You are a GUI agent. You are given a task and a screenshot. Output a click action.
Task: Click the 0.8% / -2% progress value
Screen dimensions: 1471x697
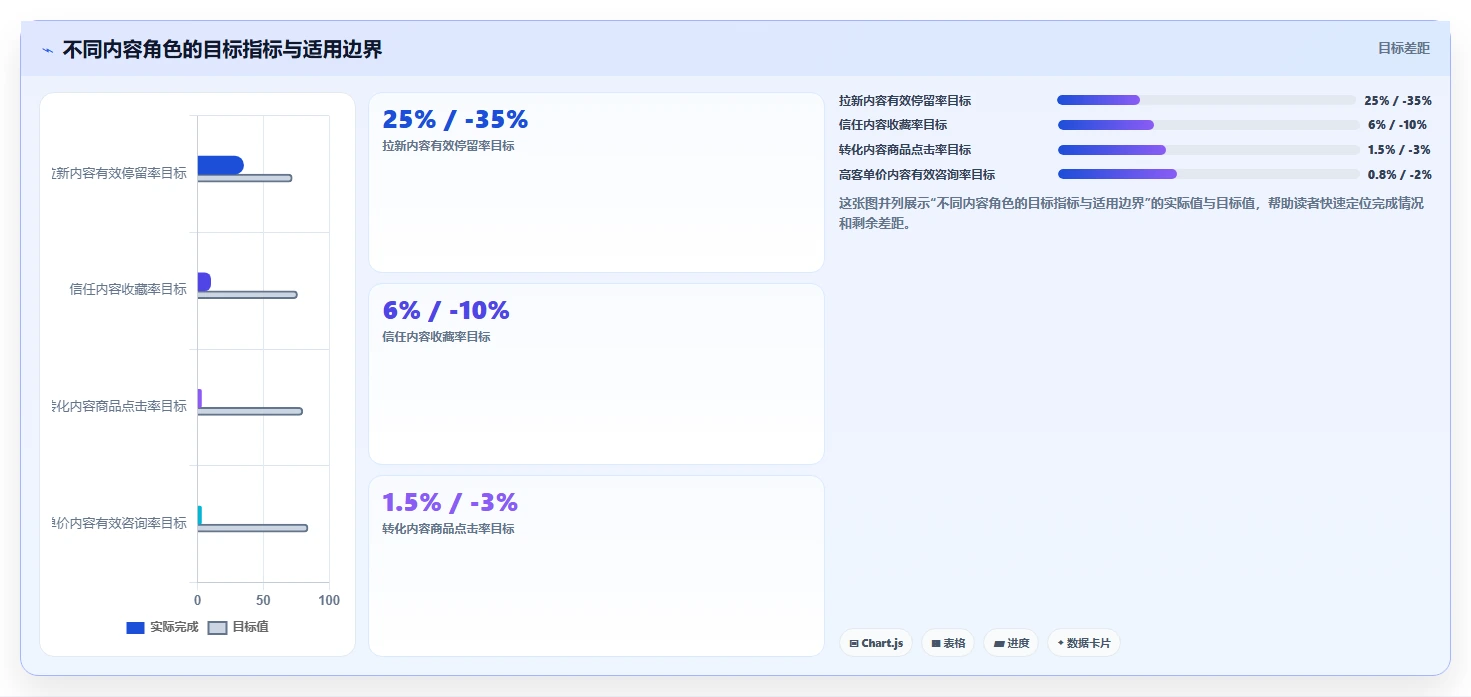tap(1400, 175)
